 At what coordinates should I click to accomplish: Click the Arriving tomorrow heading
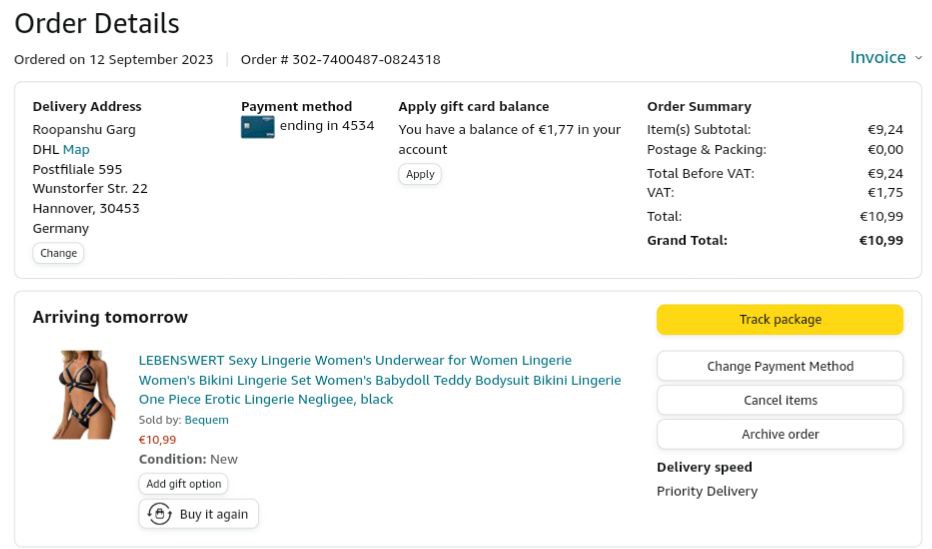[x=110, y=317]
